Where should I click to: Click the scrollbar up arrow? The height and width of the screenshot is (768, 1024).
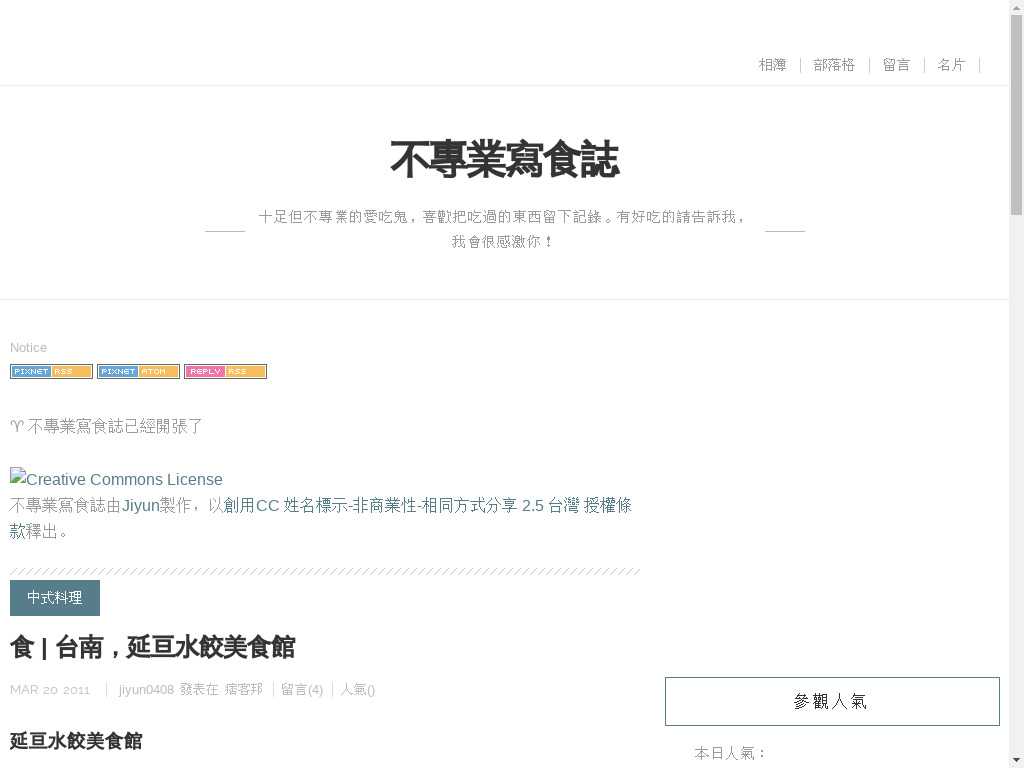(x=1016, y=8)
